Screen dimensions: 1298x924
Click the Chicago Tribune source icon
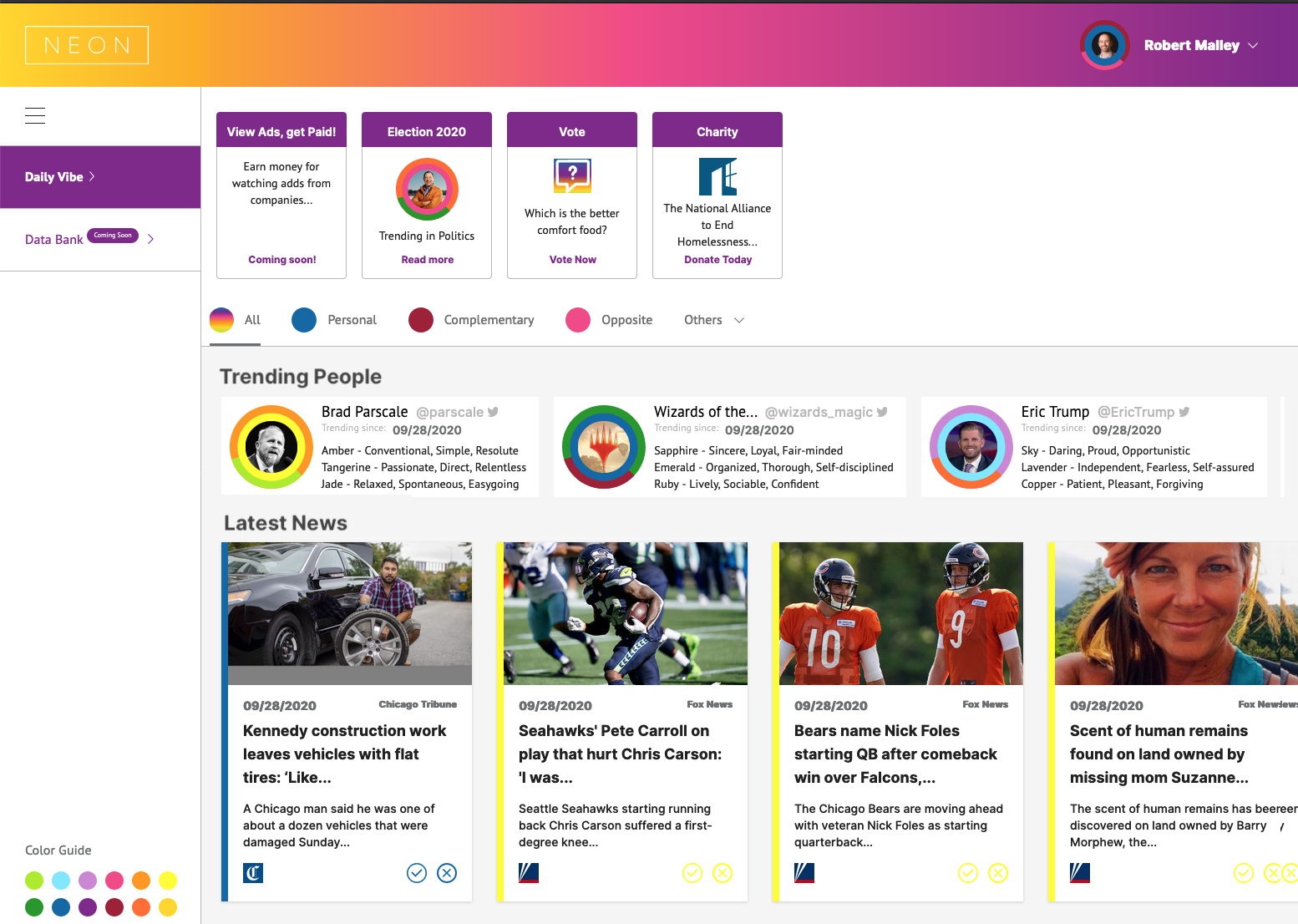tap(253, 873)
